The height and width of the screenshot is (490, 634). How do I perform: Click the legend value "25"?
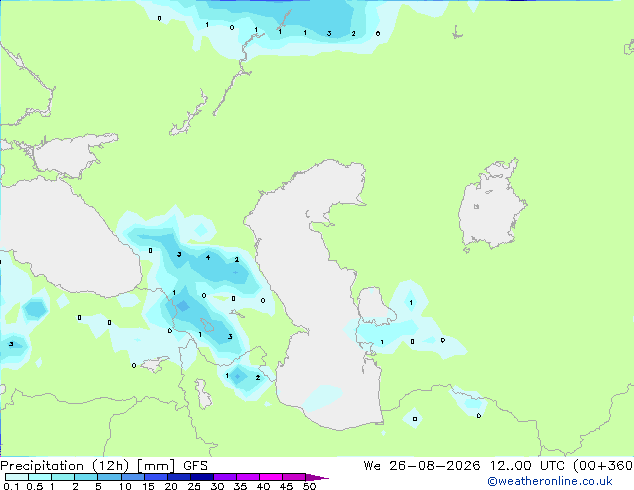pyautogui.click(x=194, y=486)
